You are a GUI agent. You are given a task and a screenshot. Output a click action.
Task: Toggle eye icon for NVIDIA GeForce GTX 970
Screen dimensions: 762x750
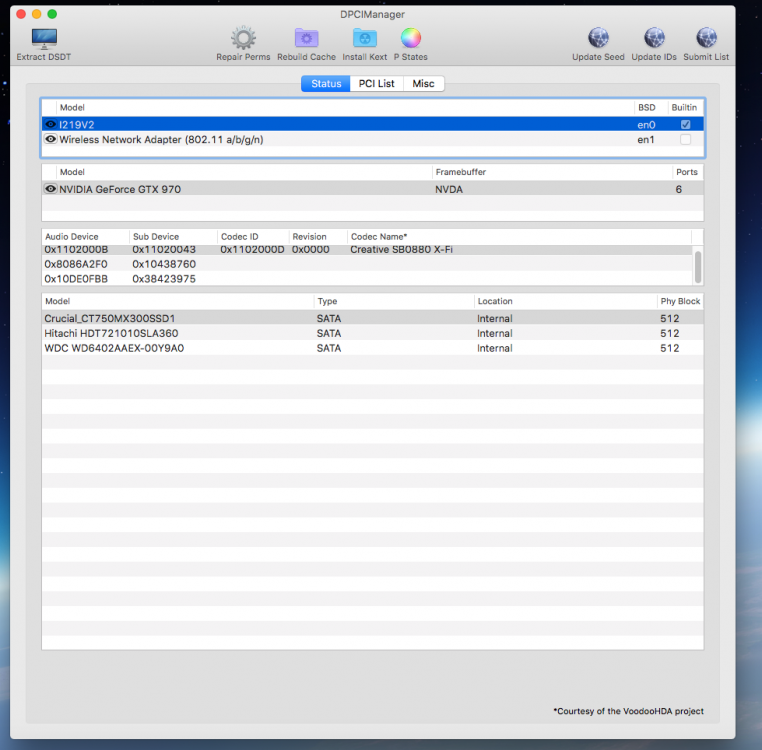coord(51,189)
